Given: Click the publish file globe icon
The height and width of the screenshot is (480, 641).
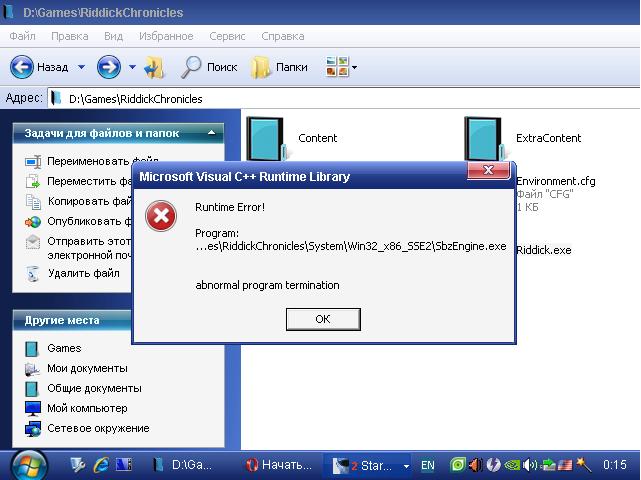Looking at the screenshot, I should pyautogui.click(x=33, y=222).
